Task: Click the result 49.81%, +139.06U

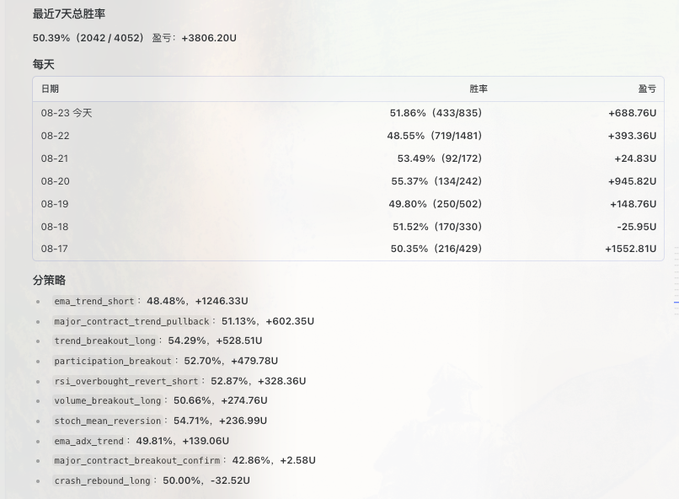Action: coord(183,441)
